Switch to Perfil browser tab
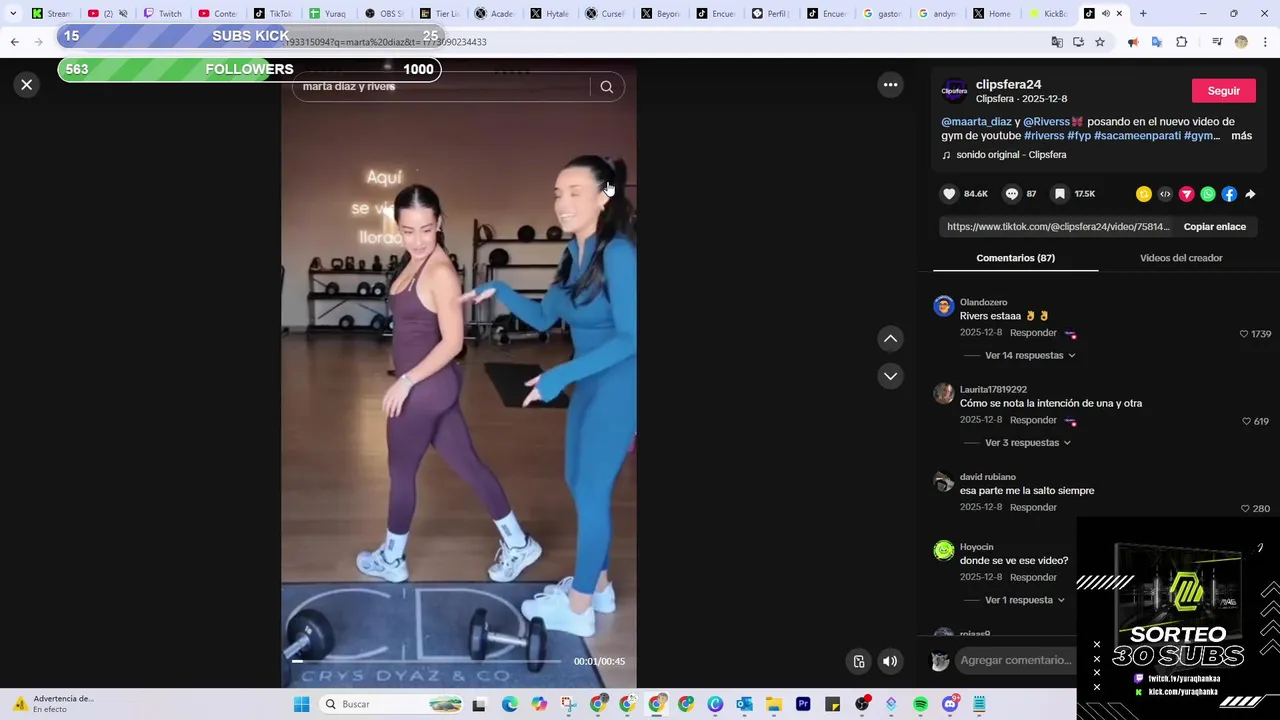The image size is (1280, 720). (x=769, y=14)
